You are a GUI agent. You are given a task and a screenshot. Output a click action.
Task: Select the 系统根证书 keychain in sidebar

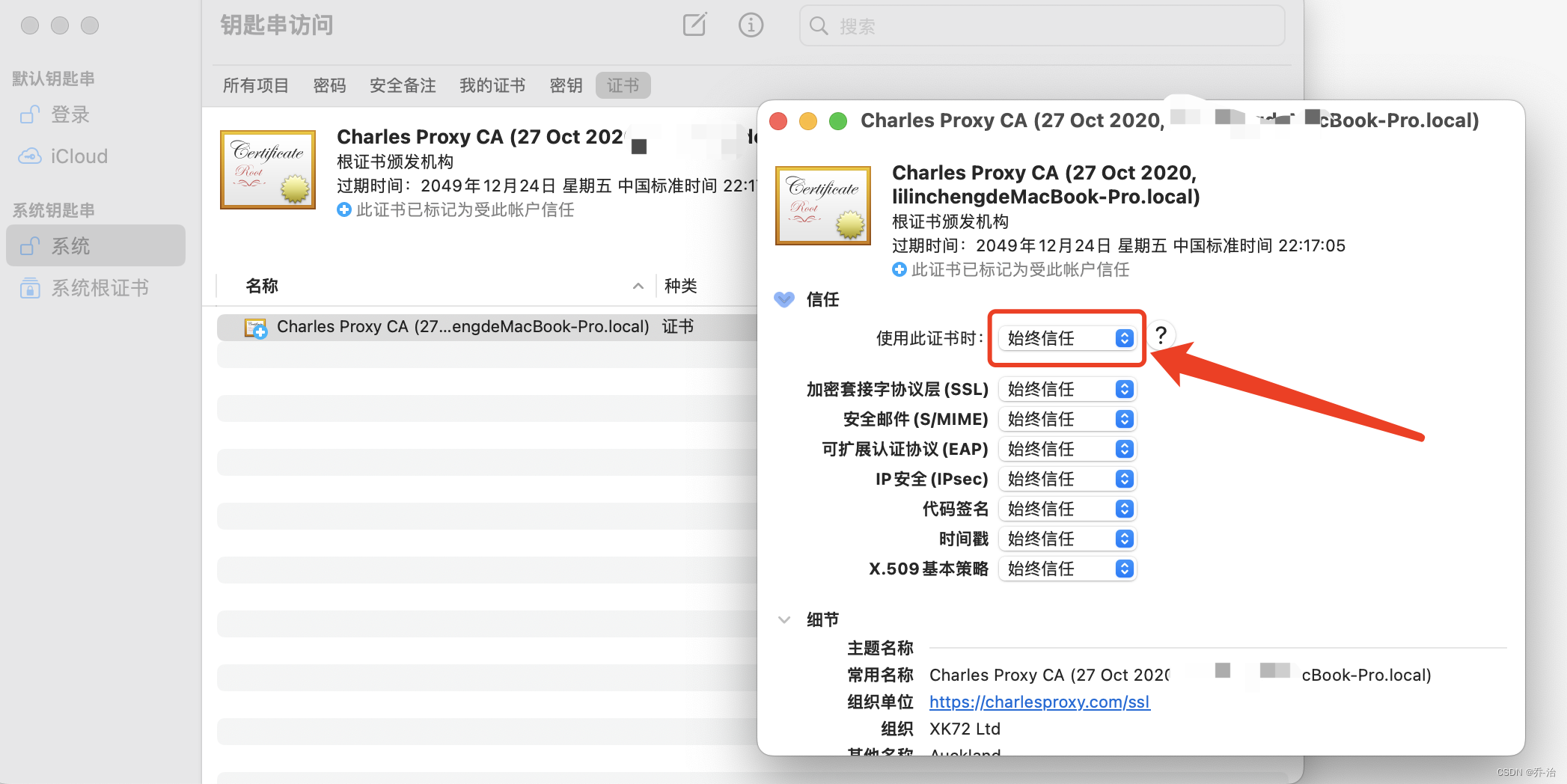click(96, 288)
